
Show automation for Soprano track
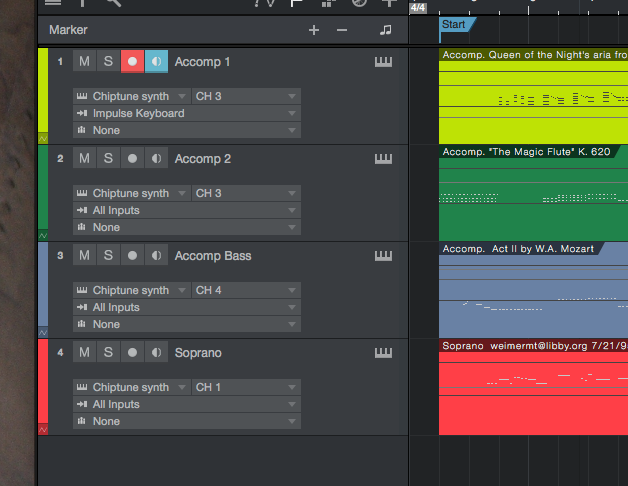click(x=43, y=430)
